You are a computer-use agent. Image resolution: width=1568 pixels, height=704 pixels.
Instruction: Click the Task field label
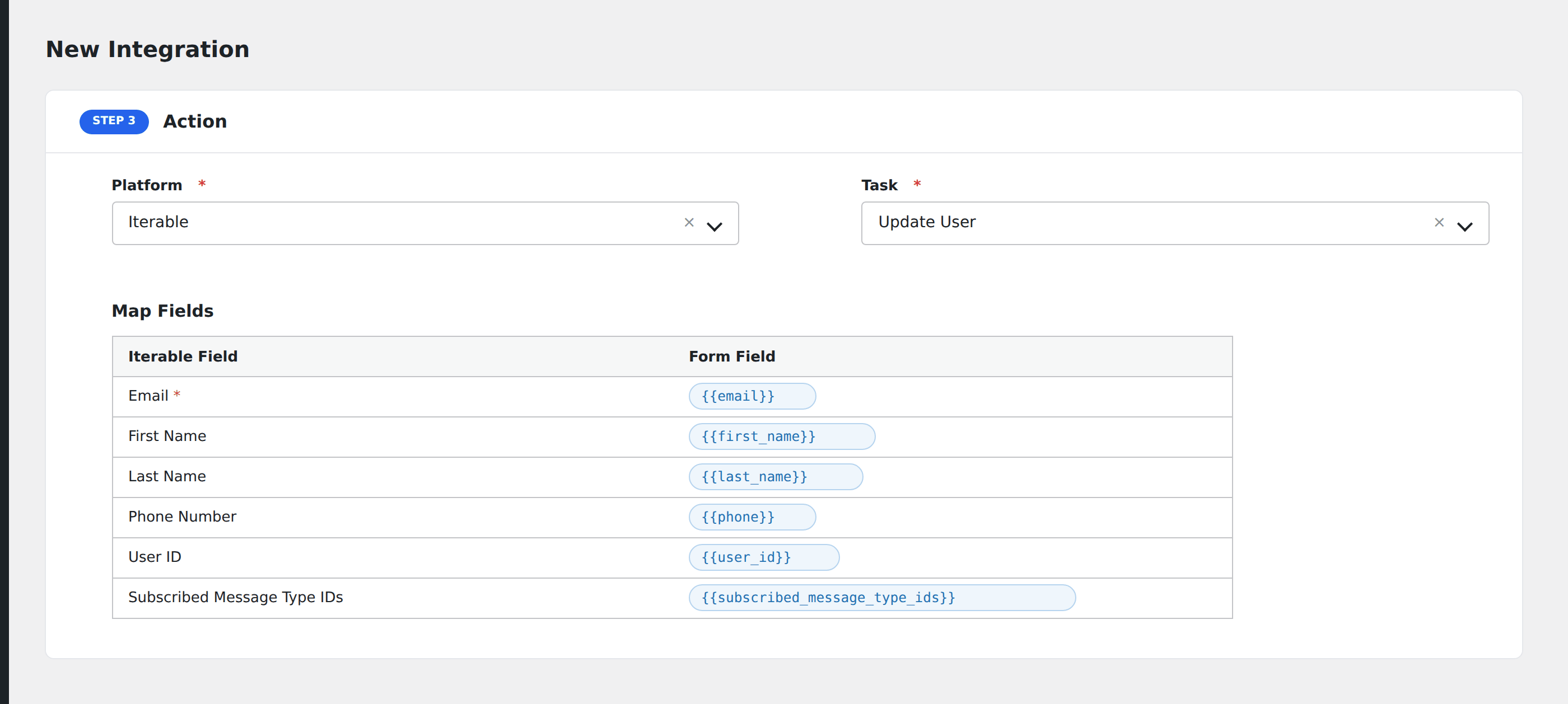pyautogui.click(x=880, y=185)
